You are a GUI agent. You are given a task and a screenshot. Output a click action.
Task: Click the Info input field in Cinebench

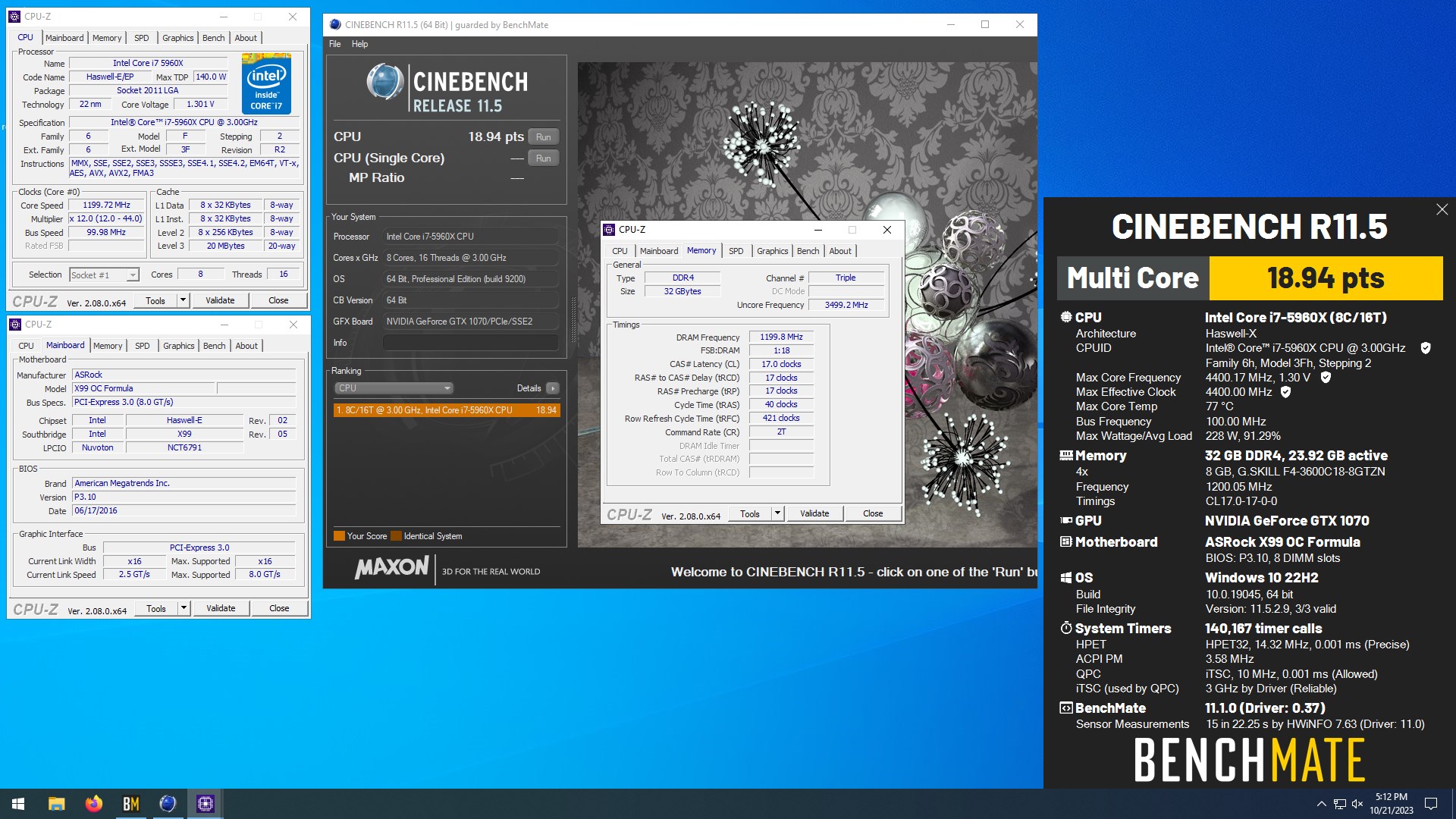tap(471, 343)
